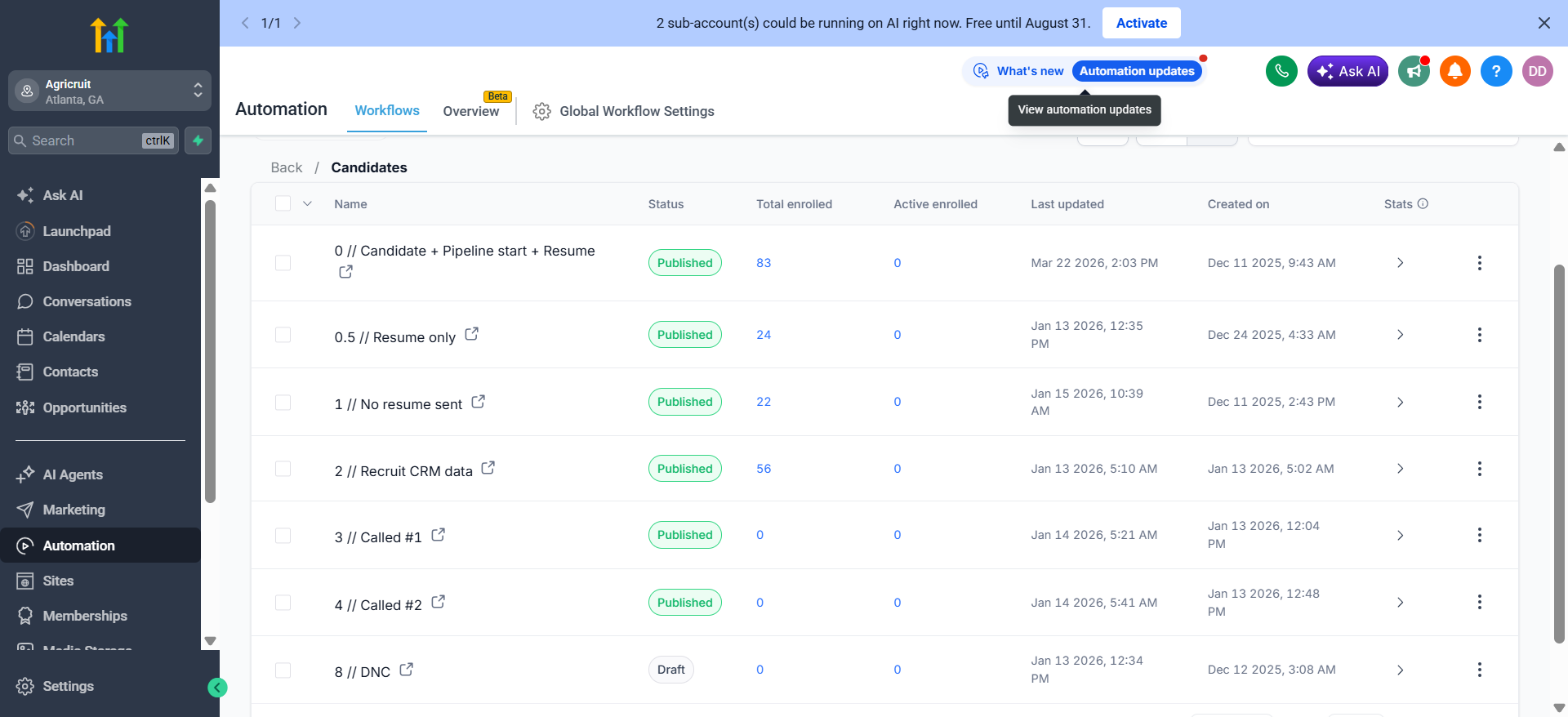Open three-dot menu for 0.5 // Resume only
Screen dimensions: 1568x717
tap(1479, 335)
